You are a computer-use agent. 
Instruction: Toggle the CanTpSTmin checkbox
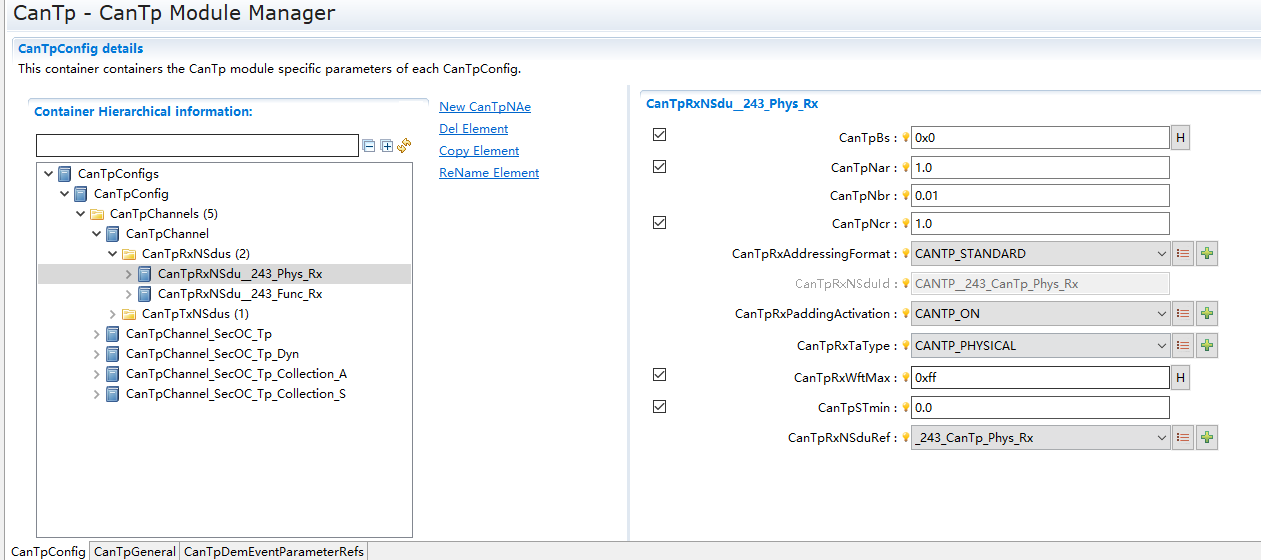pyautogui.click(x=659, y=407)
